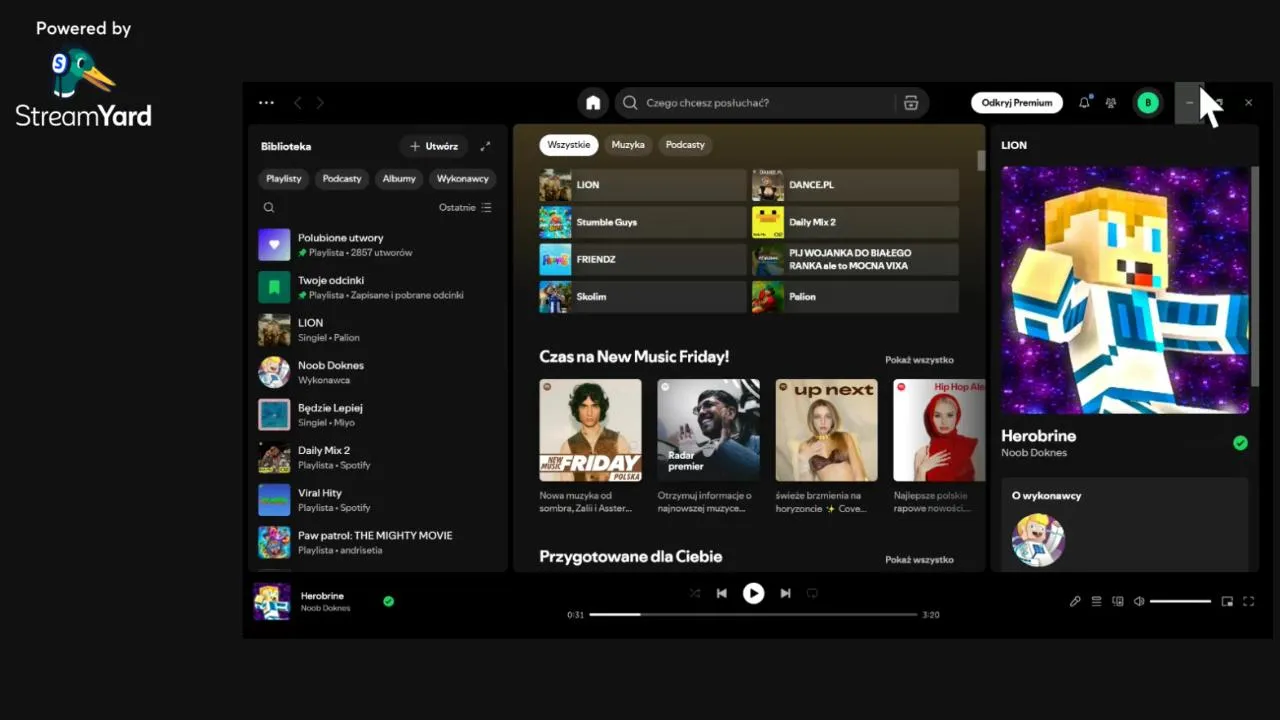The image size is (1280, 720).
Task: Filter library by Wykonawcy
Action: 463,179
